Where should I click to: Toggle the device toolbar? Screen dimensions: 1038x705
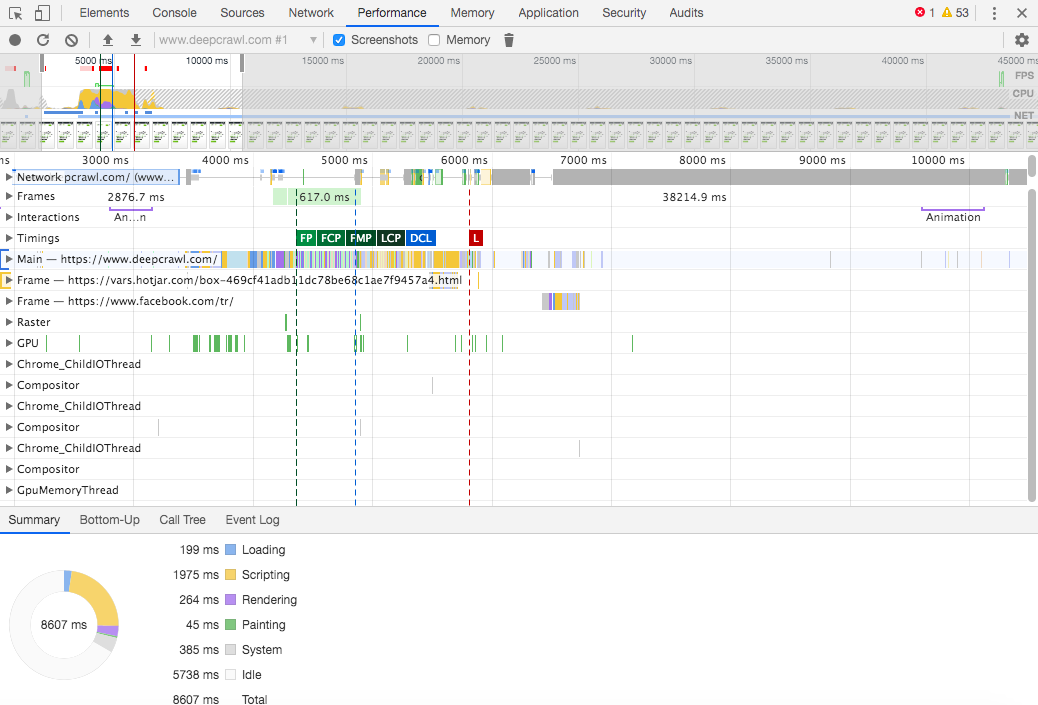pyautogui.click(x=40, y=12)
